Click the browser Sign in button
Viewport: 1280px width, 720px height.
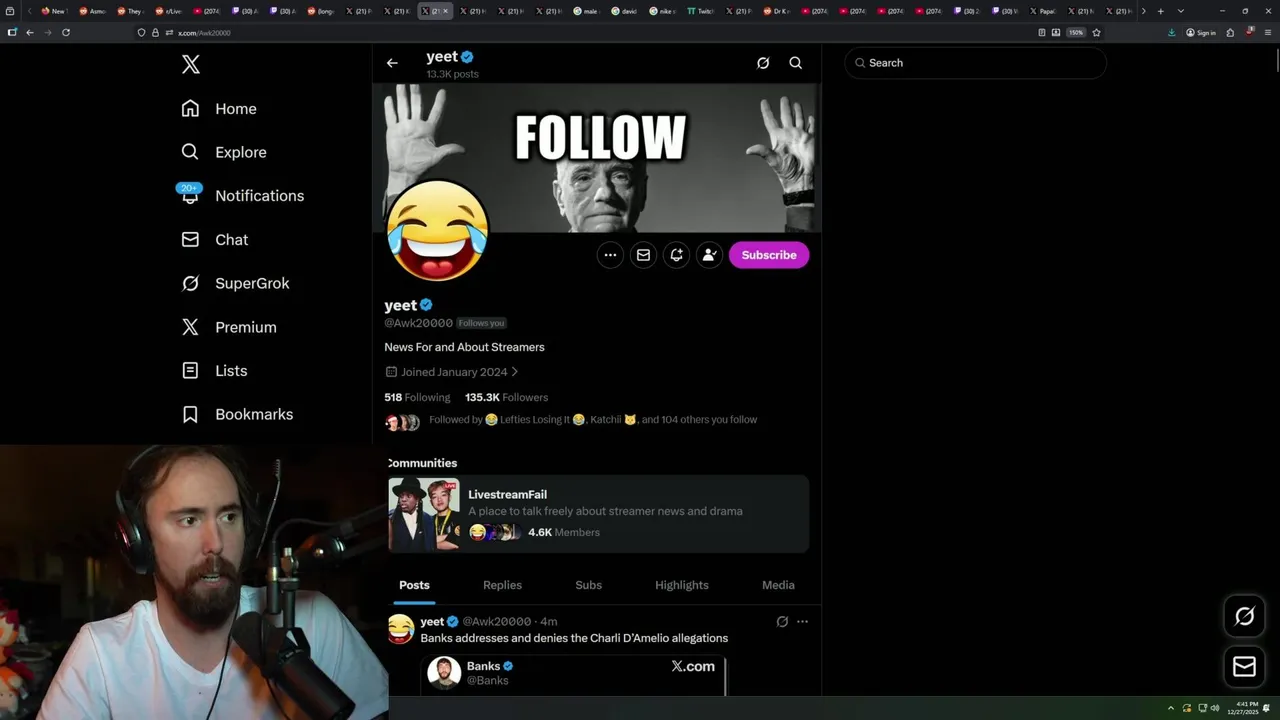1201,32
